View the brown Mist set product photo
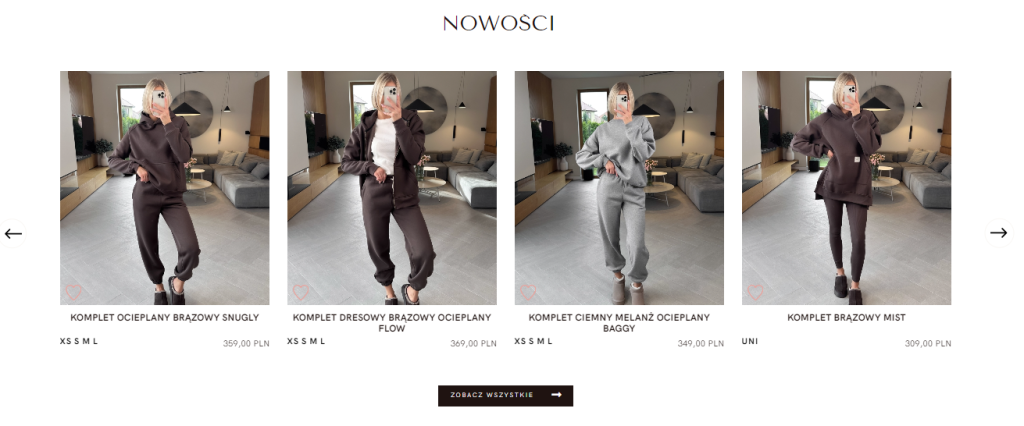The height and width of the screenshot is (426, 1024). point(846,188)
